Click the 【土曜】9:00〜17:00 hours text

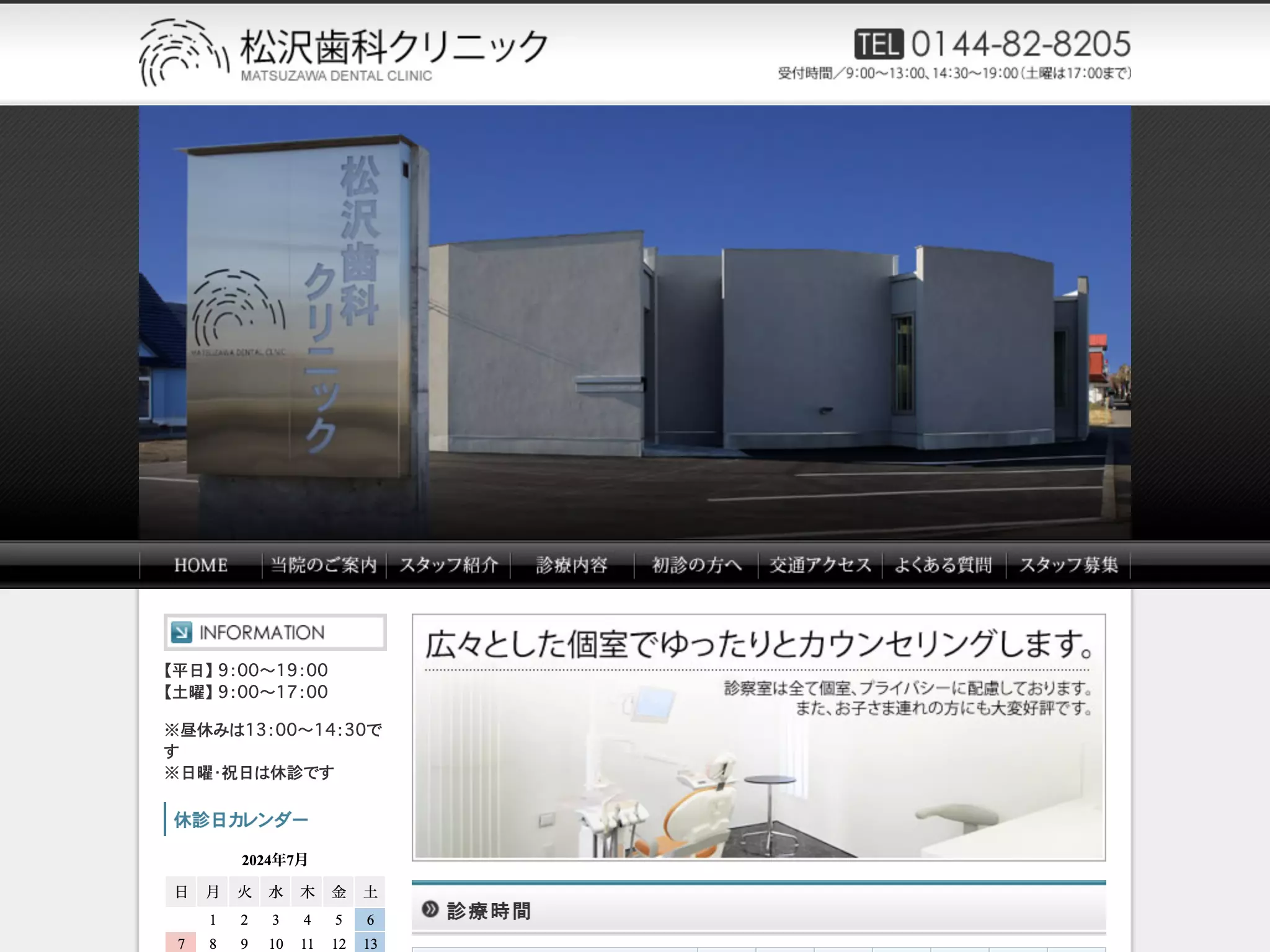(246, 692)
